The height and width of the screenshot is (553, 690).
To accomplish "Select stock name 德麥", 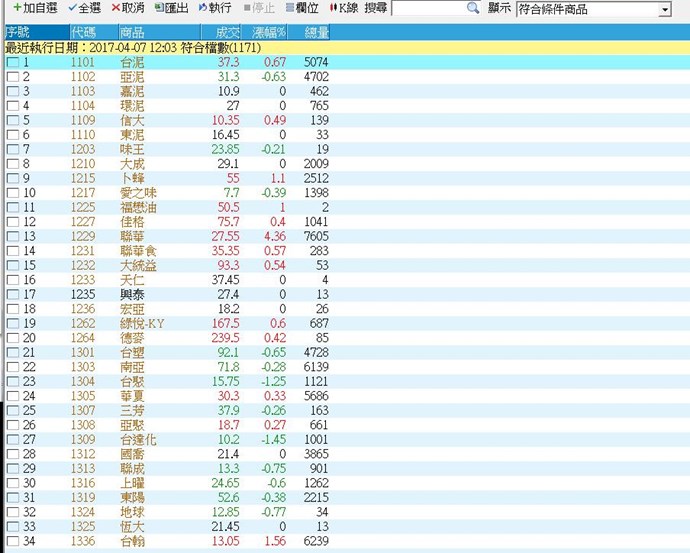I will click(132, 338).
